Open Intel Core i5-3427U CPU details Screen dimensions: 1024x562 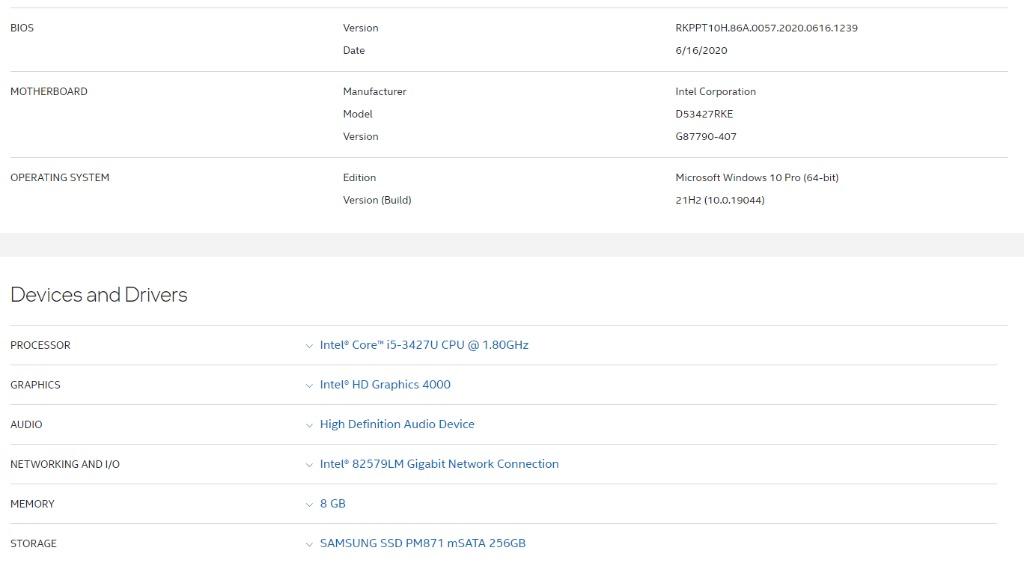[424, 345]
